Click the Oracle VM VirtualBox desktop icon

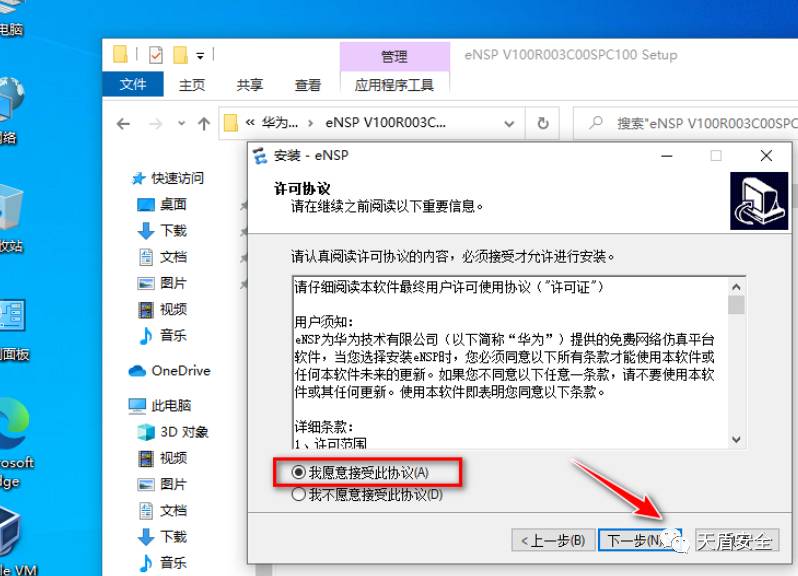16,542
